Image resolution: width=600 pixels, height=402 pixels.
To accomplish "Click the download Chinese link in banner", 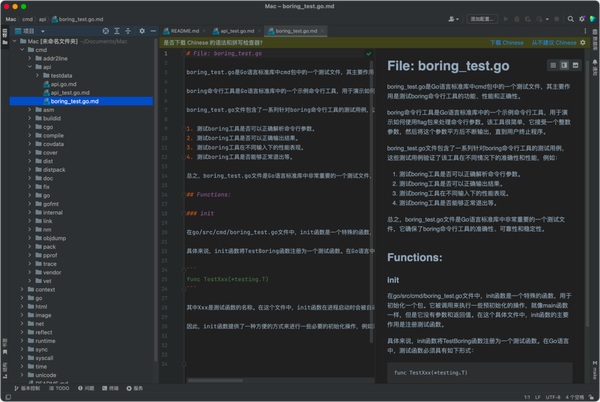I will point(507,42).
